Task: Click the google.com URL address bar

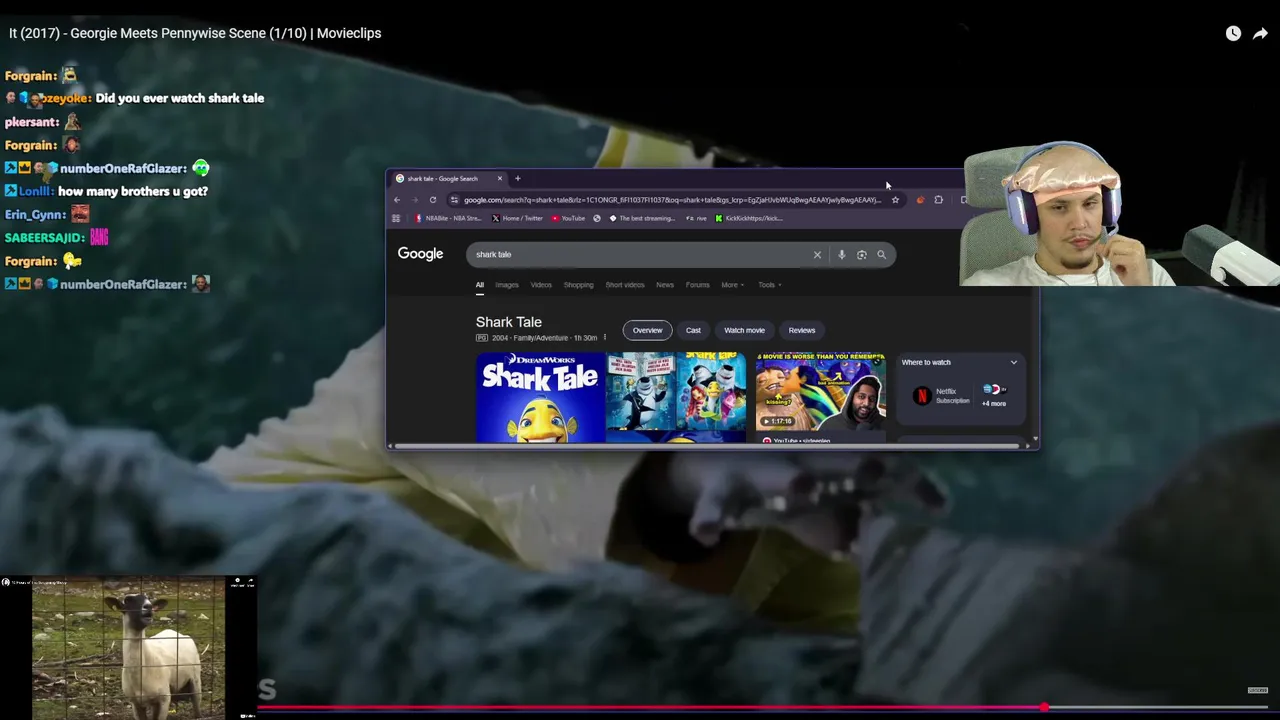Action: pos(671,200)
